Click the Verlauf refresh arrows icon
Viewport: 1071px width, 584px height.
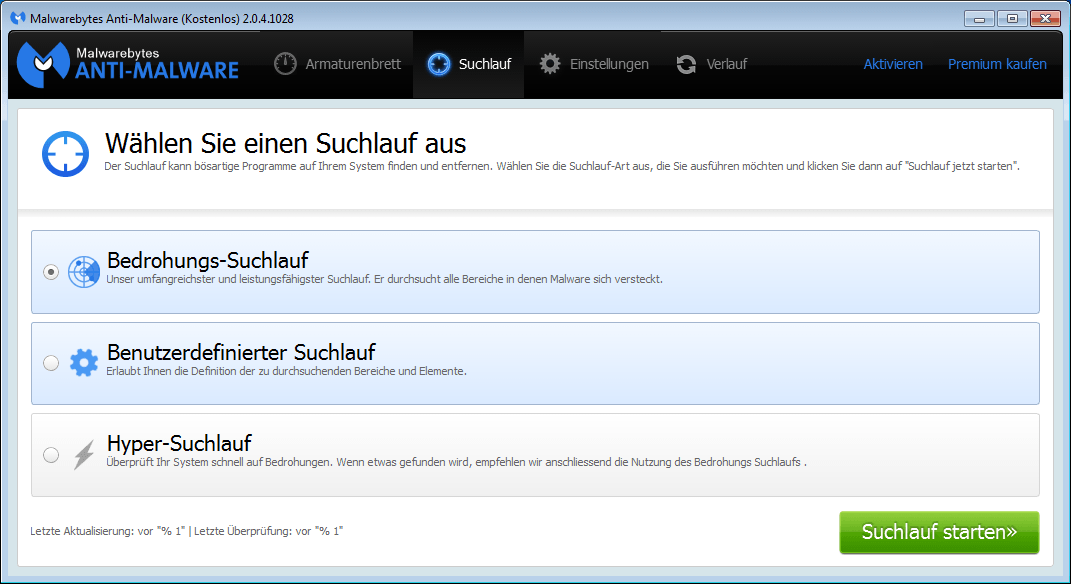pyautogui.click(x=686, y=64)
